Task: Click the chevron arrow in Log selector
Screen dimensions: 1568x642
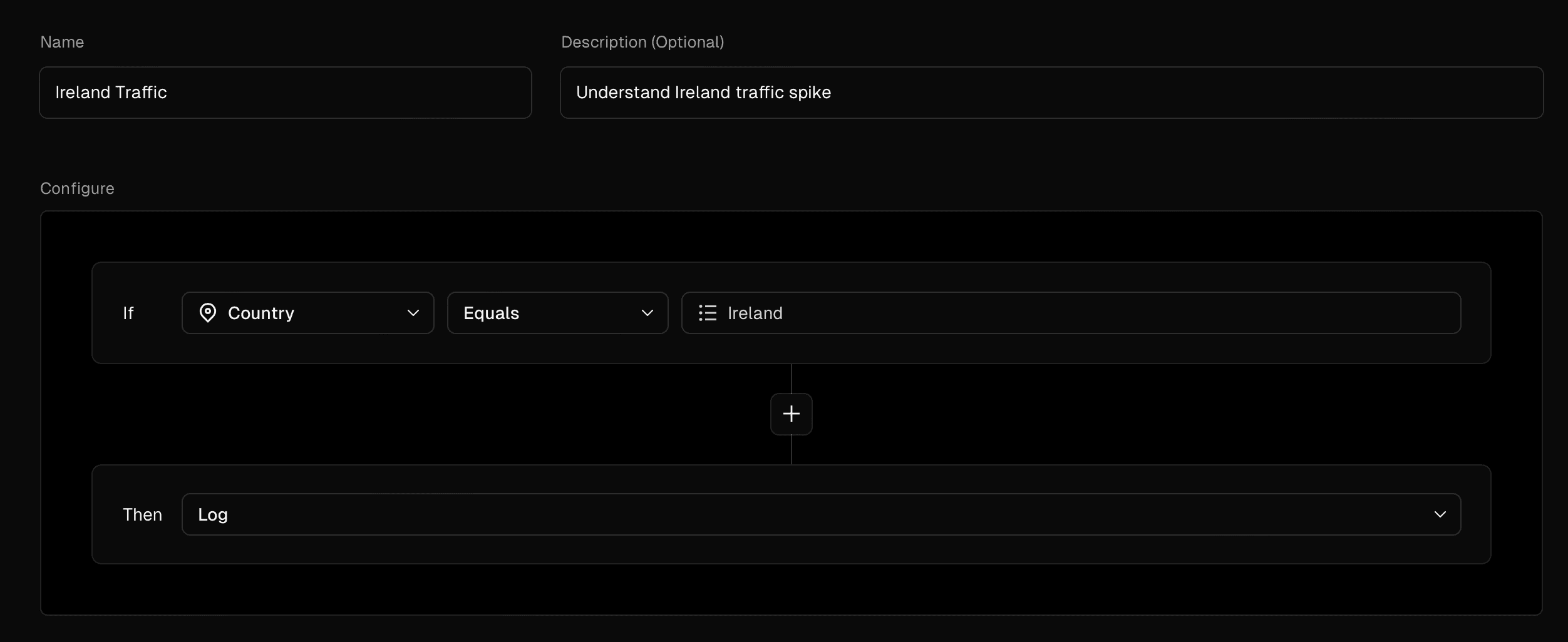Action: click(x=1440, y=514)
